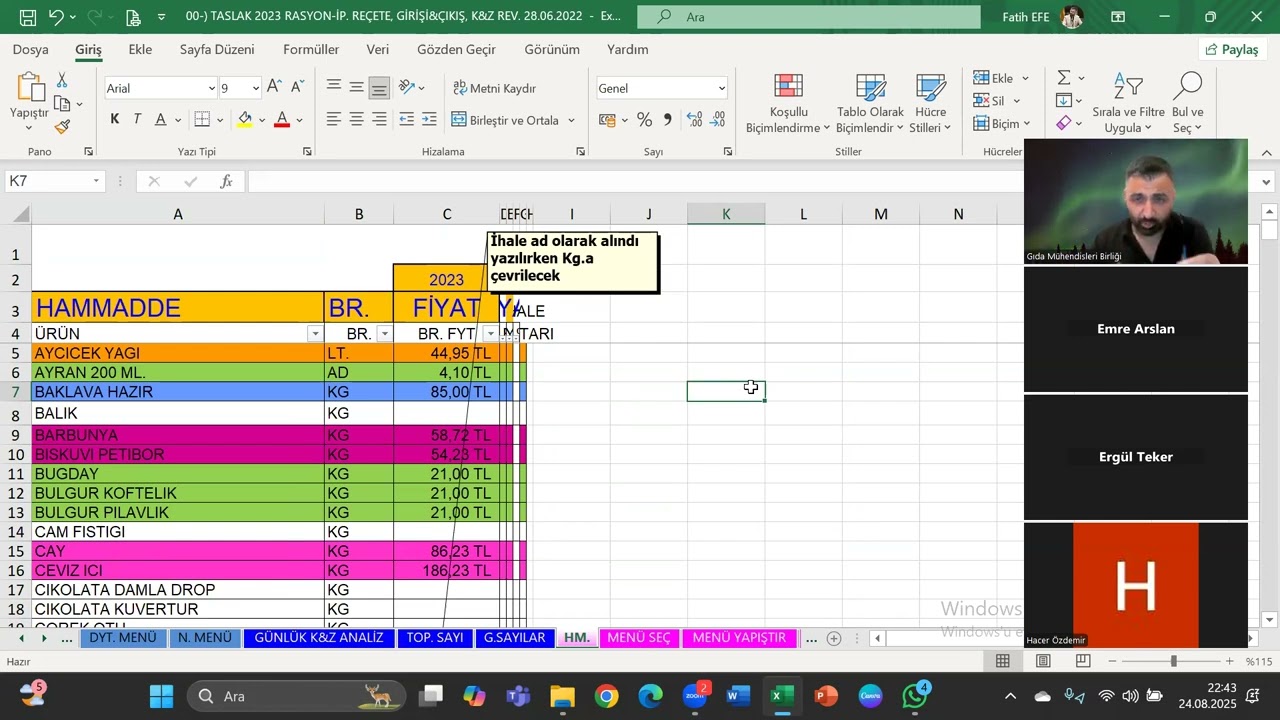Click Bul ve Seç magnifier
Screen dimensions: 1280x720
pyautogui.click(x=1188, y=104)
